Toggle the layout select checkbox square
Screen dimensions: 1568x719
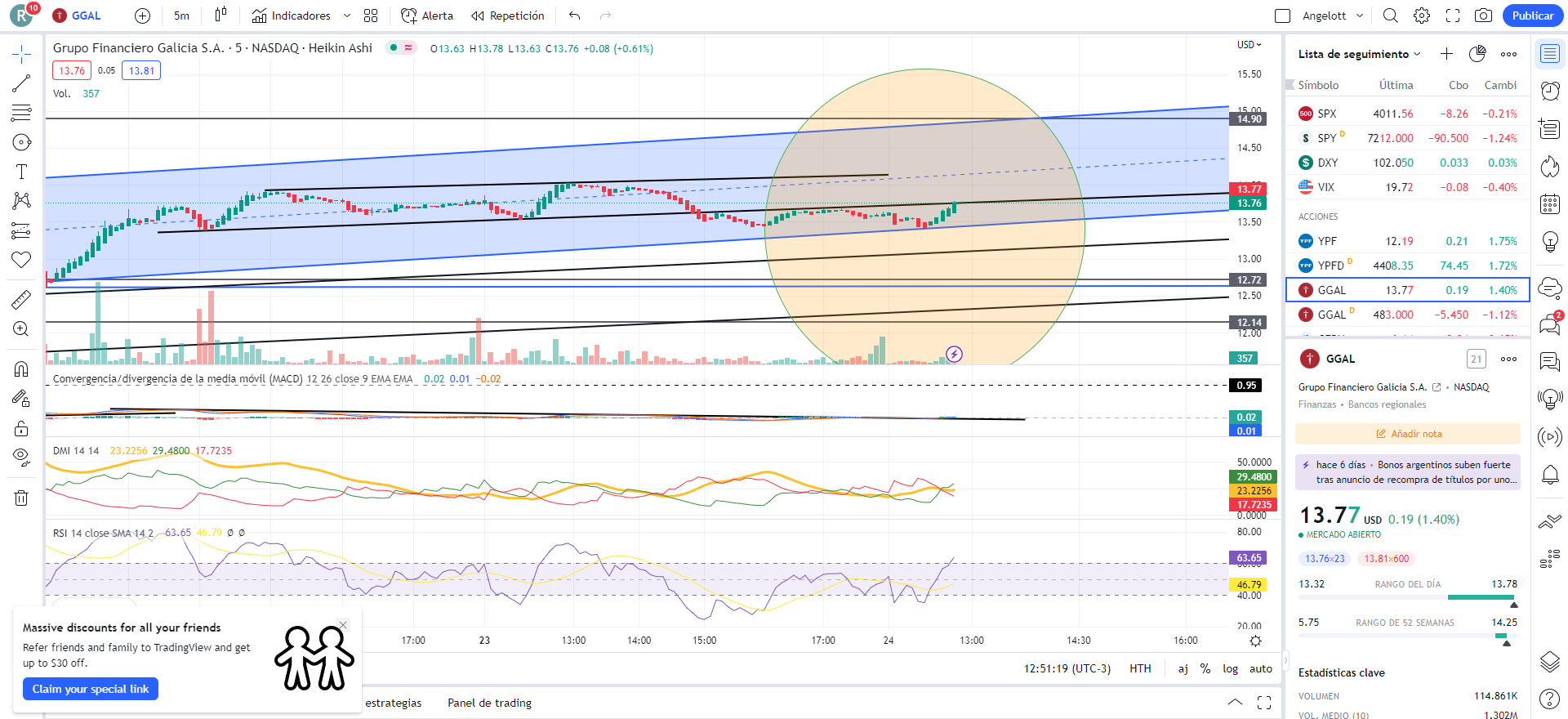coord(1283,16)
